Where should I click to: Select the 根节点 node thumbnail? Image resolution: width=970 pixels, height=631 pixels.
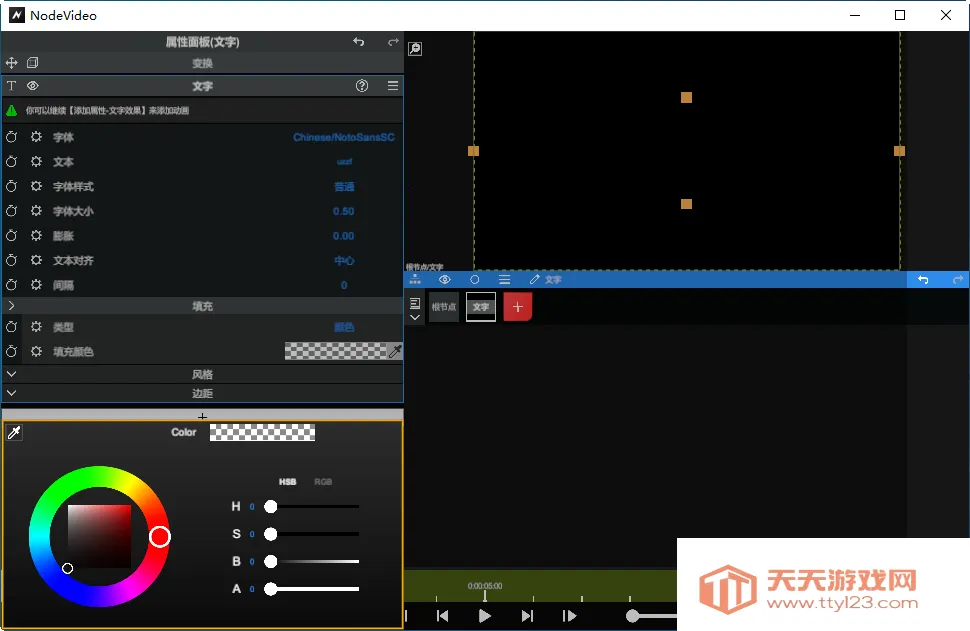pyautogui.click(x=444, y=306)
